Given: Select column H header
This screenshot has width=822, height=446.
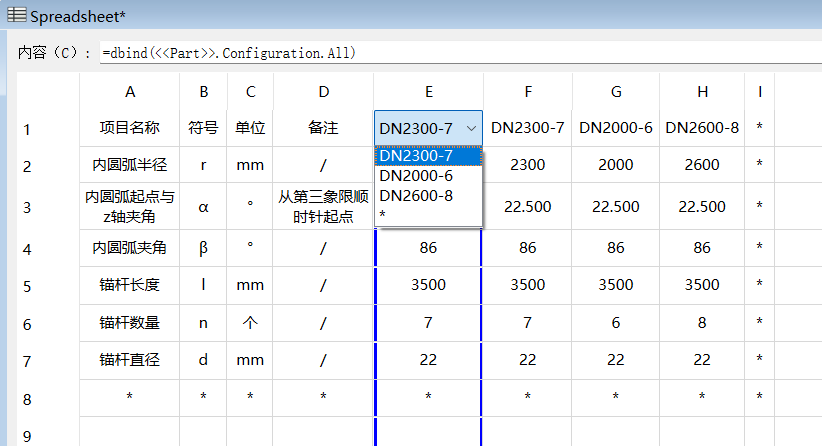Looking at the screenshot, I should tap(702, 92).
